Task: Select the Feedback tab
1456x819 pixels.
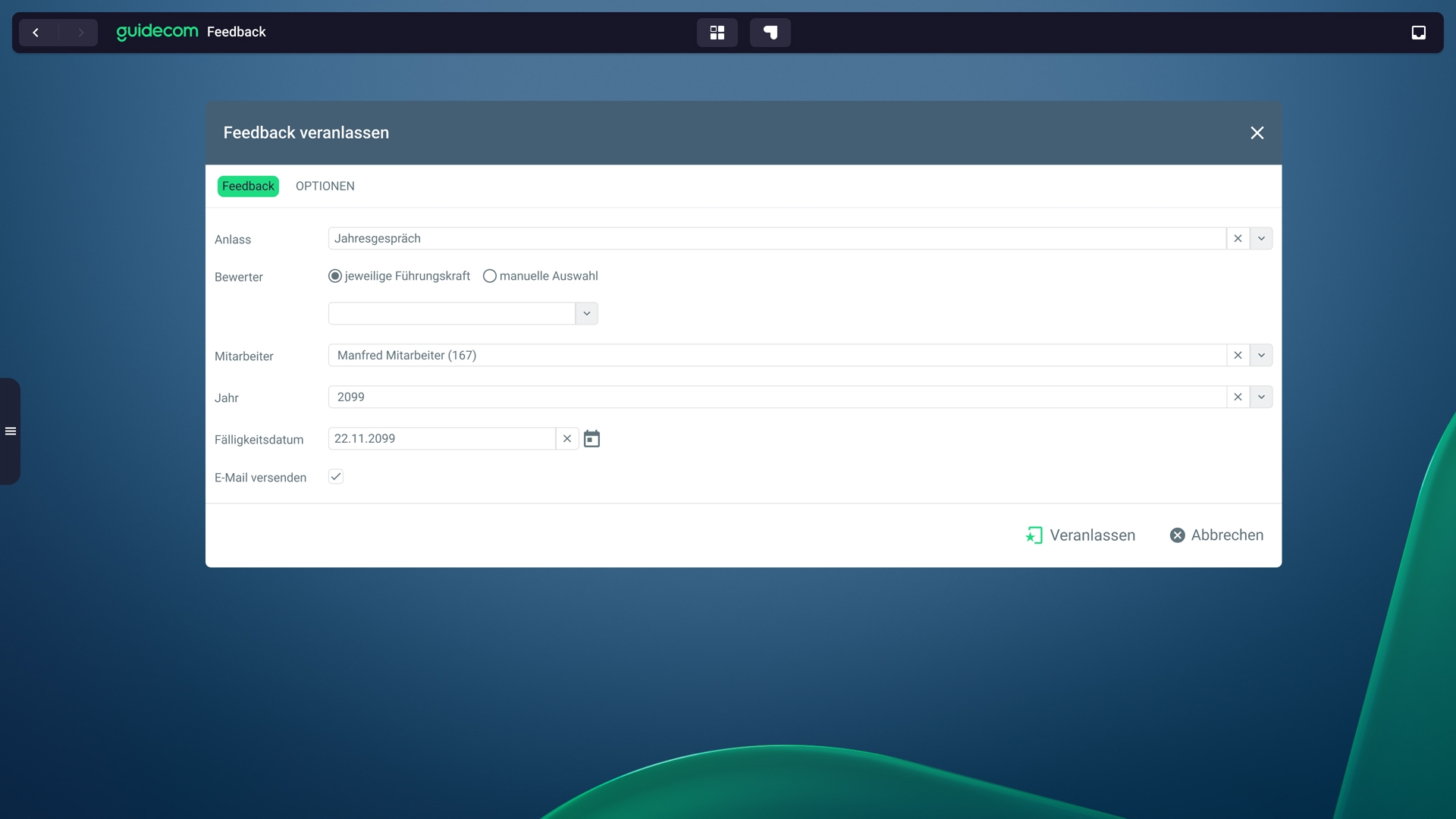Action: pyautogui.click(x=248, y=187)
